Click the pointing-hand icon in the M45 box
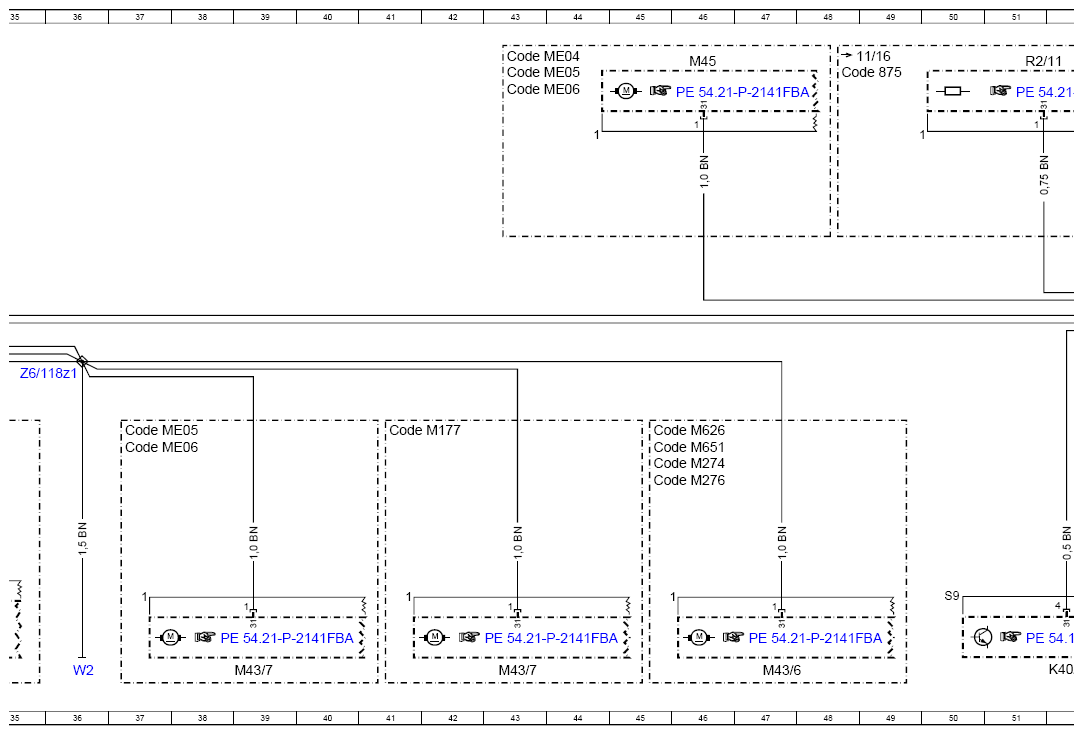The image size is (1083, 735). click(x=660, y=90)
